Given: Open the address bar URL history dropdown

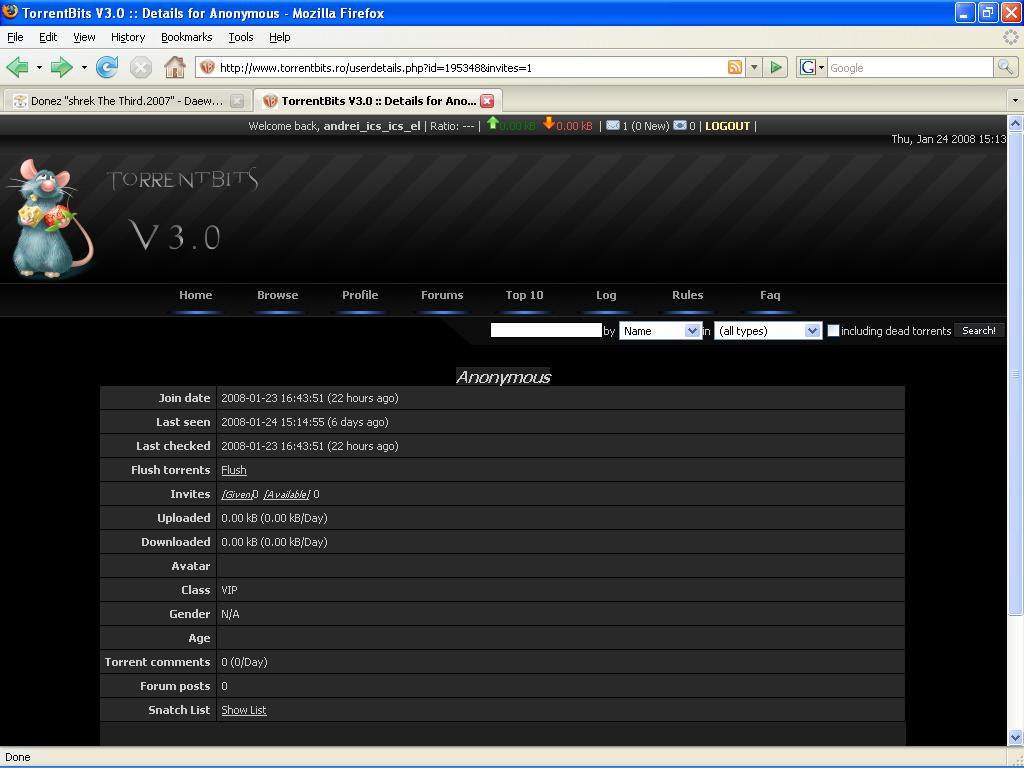Looking at the screenshot, I should (x=754, y=67).
